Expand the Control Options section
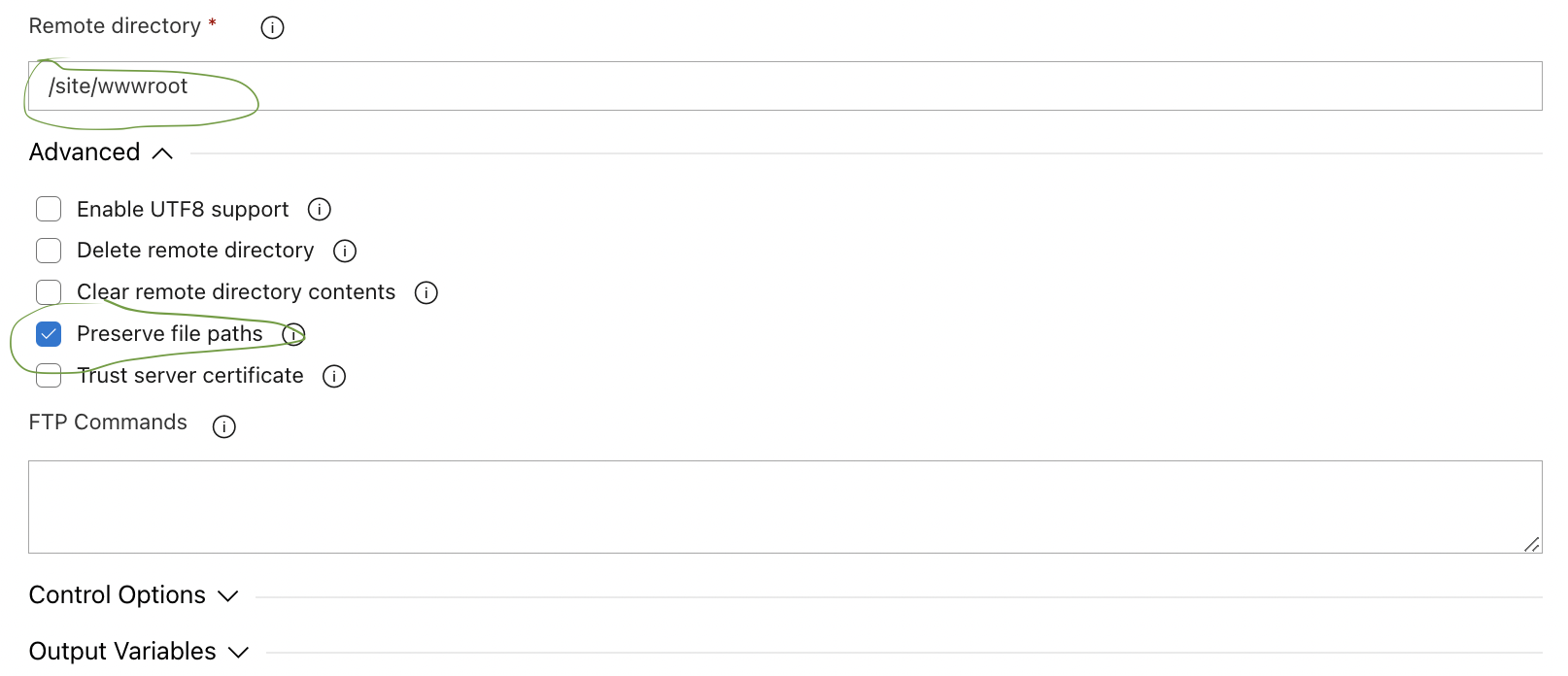 [228, 596]
